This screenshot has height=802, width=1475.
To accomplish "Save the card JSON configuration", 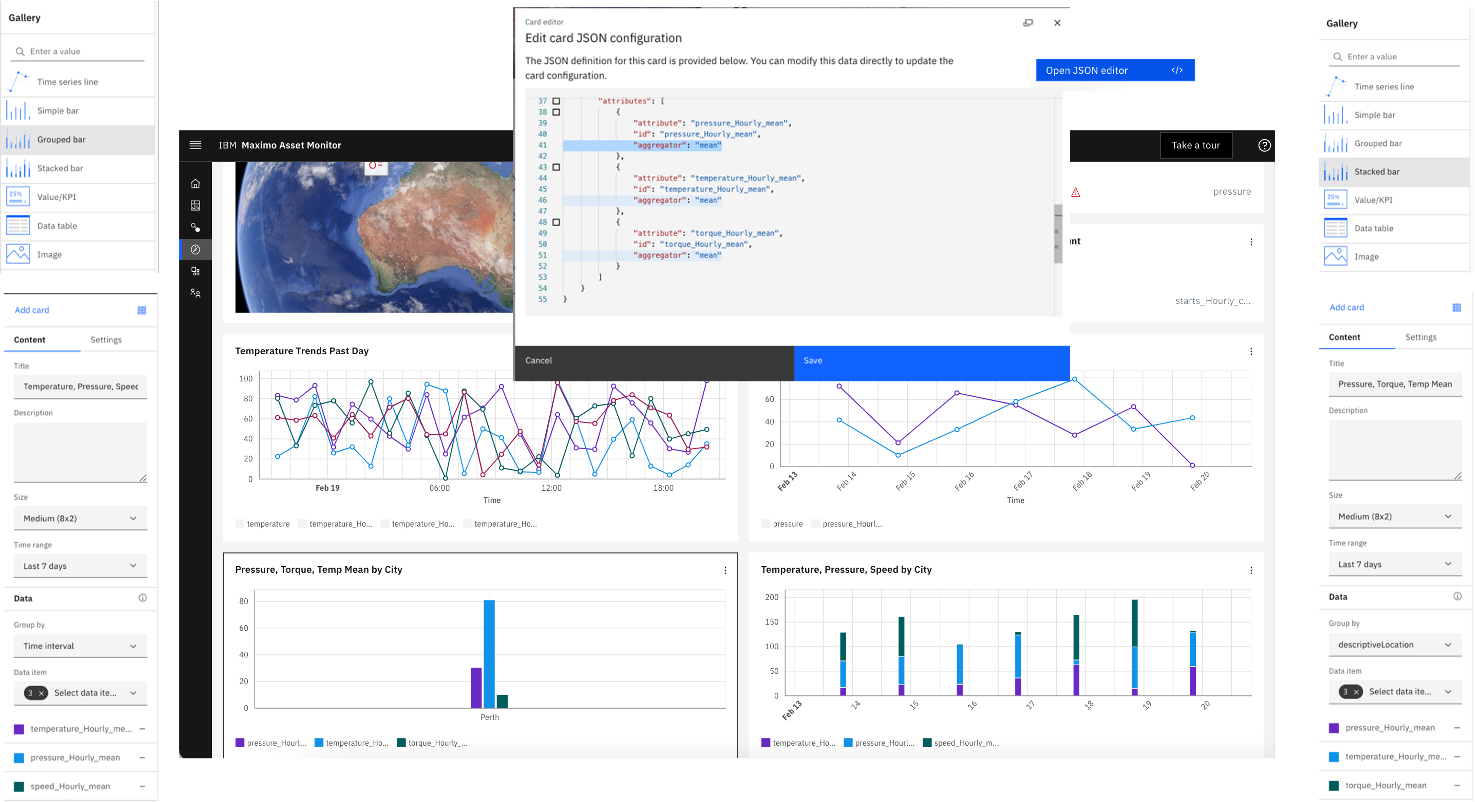I will pyautogui.click(x=931, y=361).
